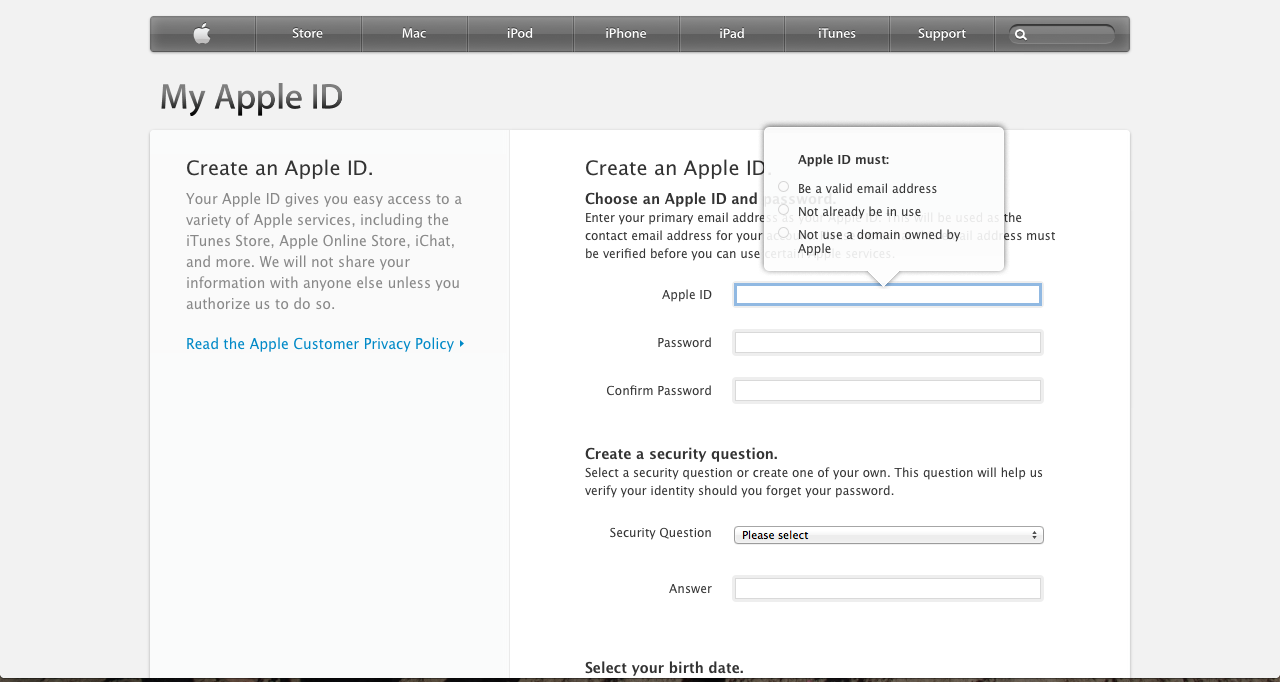Image resolution: width=1280 pixels, height=682 pixels.
Task: Click the 'Be a valid email address' indicator
Action: tap(784, 187)
